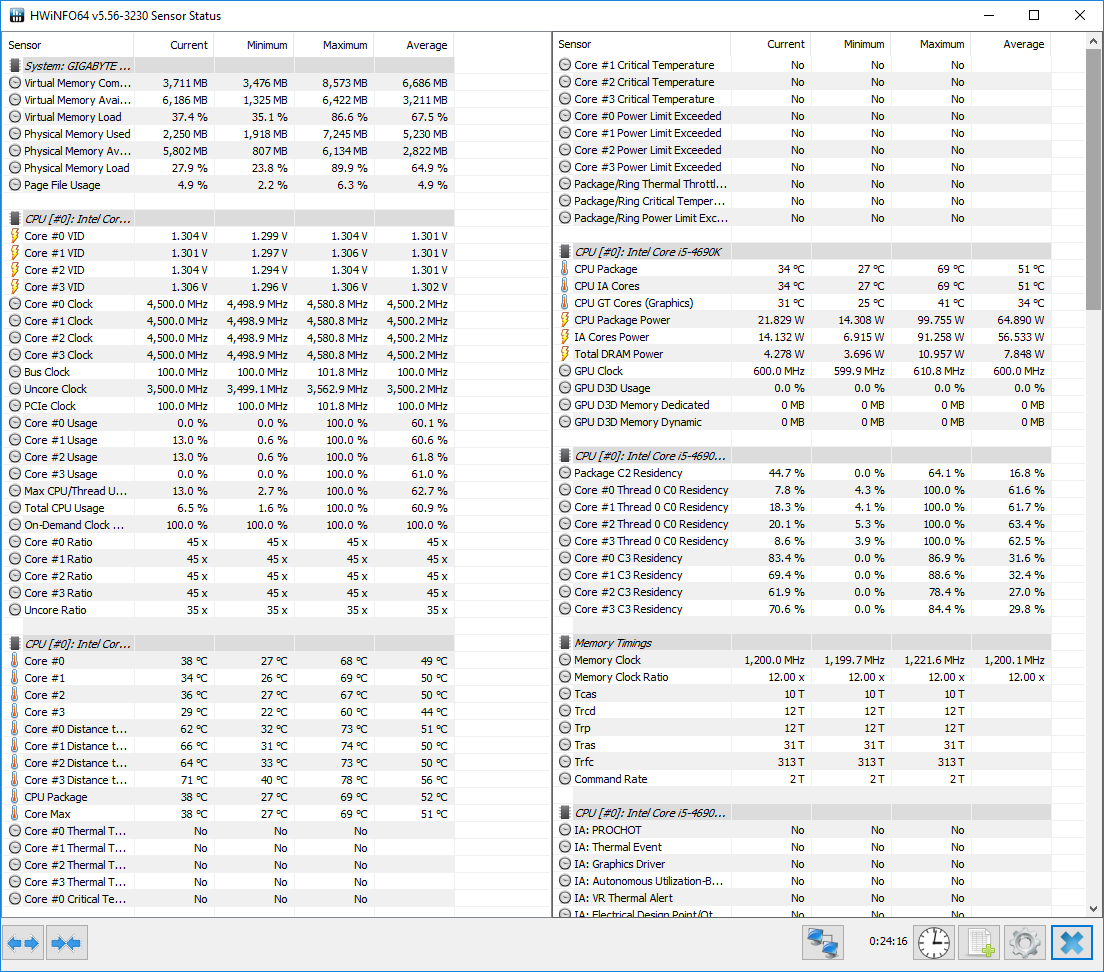Select the PCIe Clock row
Screen dimensions: 1104x972
[231, 406]
